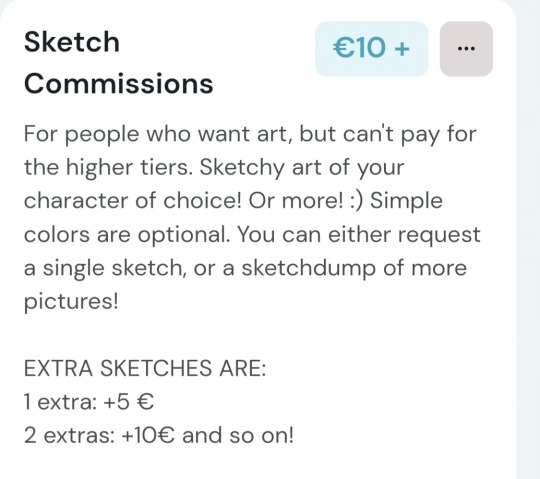The height and width of the screenshot is (479, 540).
Task: Click the €10 + price badge
Action: click(x=372, y=49)
